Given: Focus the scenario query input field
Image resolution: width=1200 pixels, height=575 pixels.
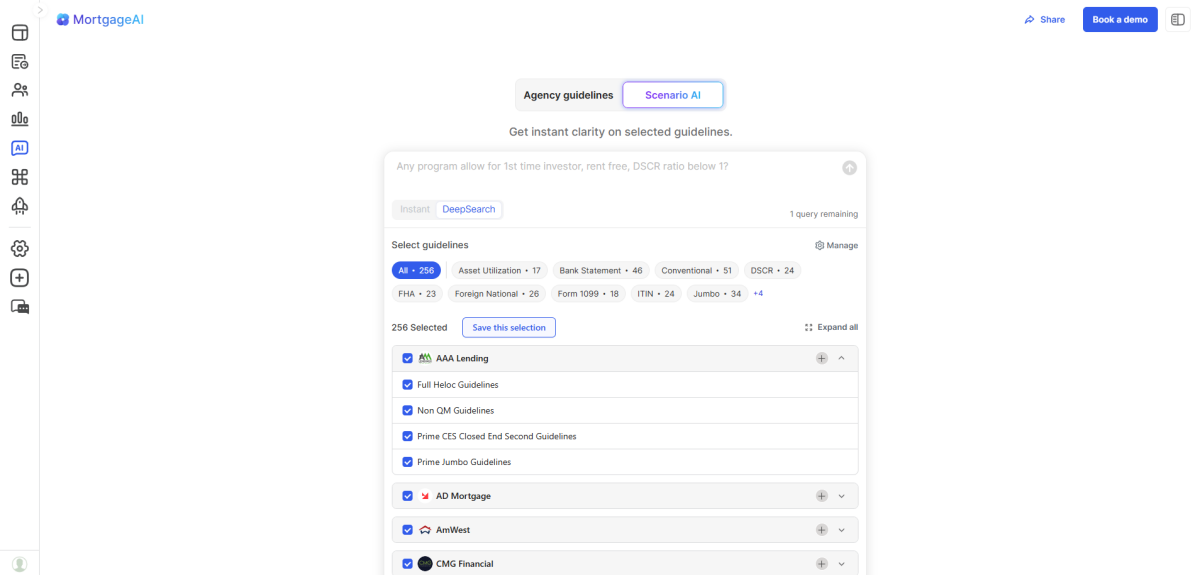Looking at the screenshot, I should pyautogui.click(x=613, y=167).
